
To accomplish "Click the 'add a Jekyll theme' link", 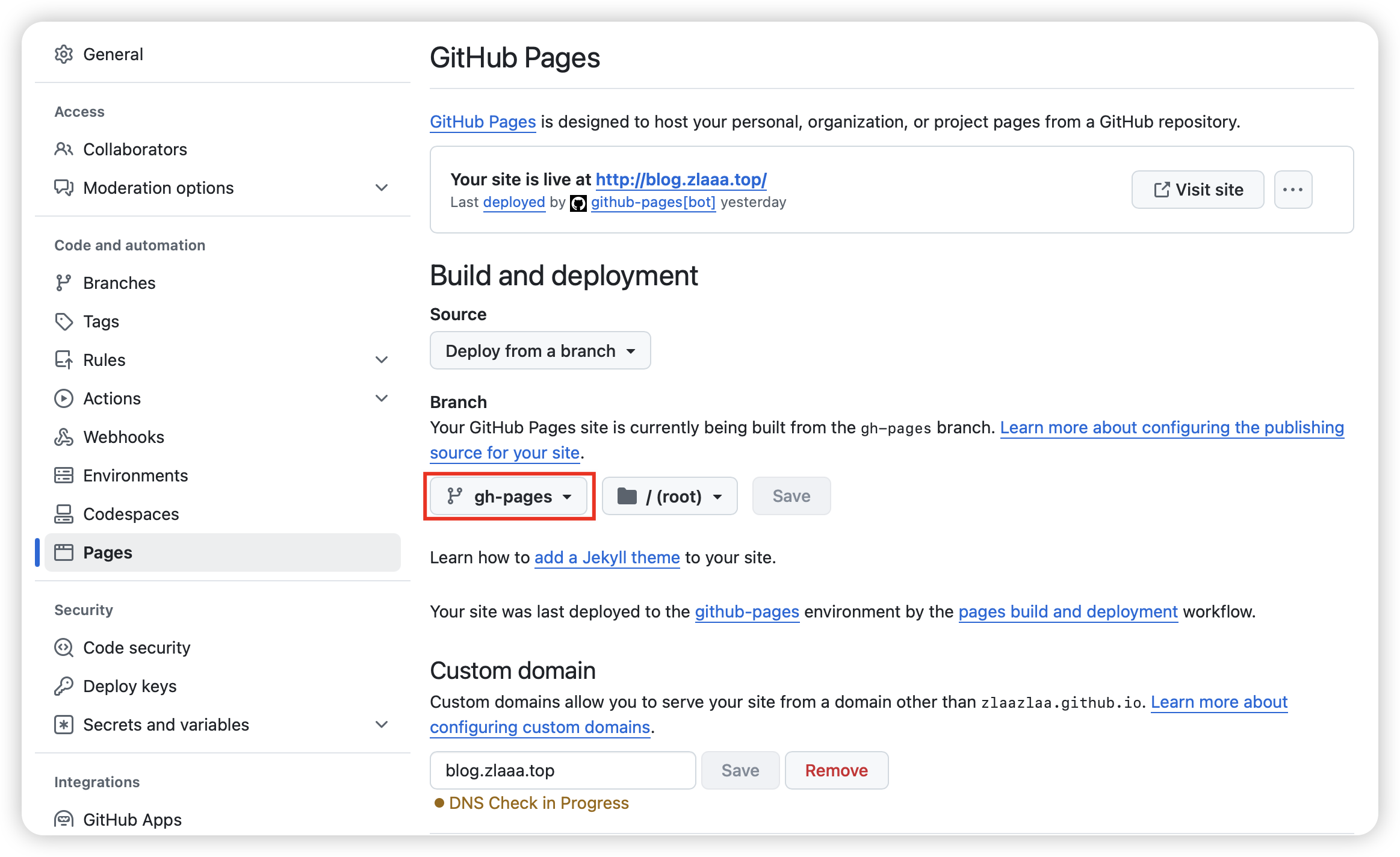I will [607, 557].
